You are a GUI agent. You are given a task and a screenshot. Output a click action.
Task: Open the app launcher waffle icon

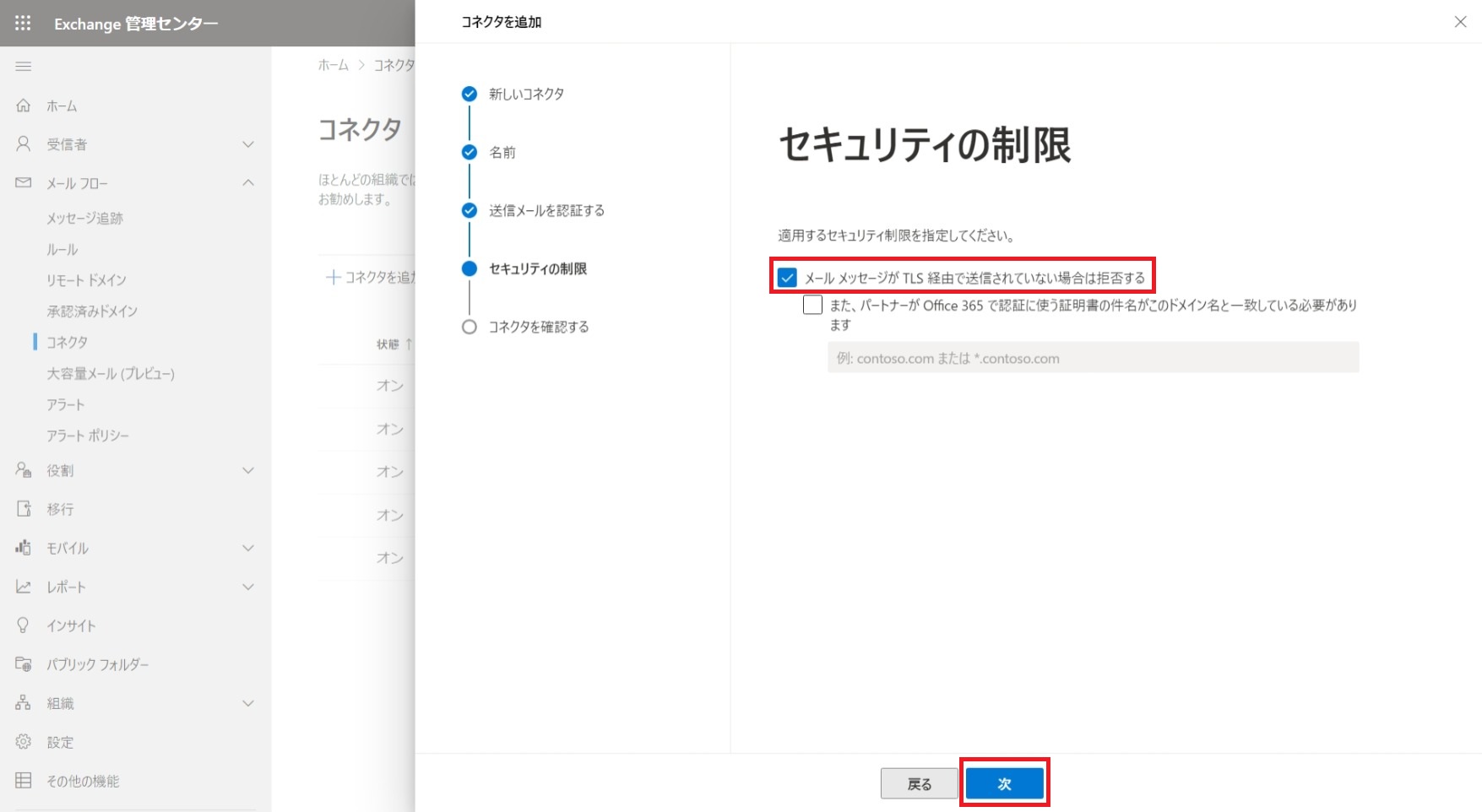(23, 23)
